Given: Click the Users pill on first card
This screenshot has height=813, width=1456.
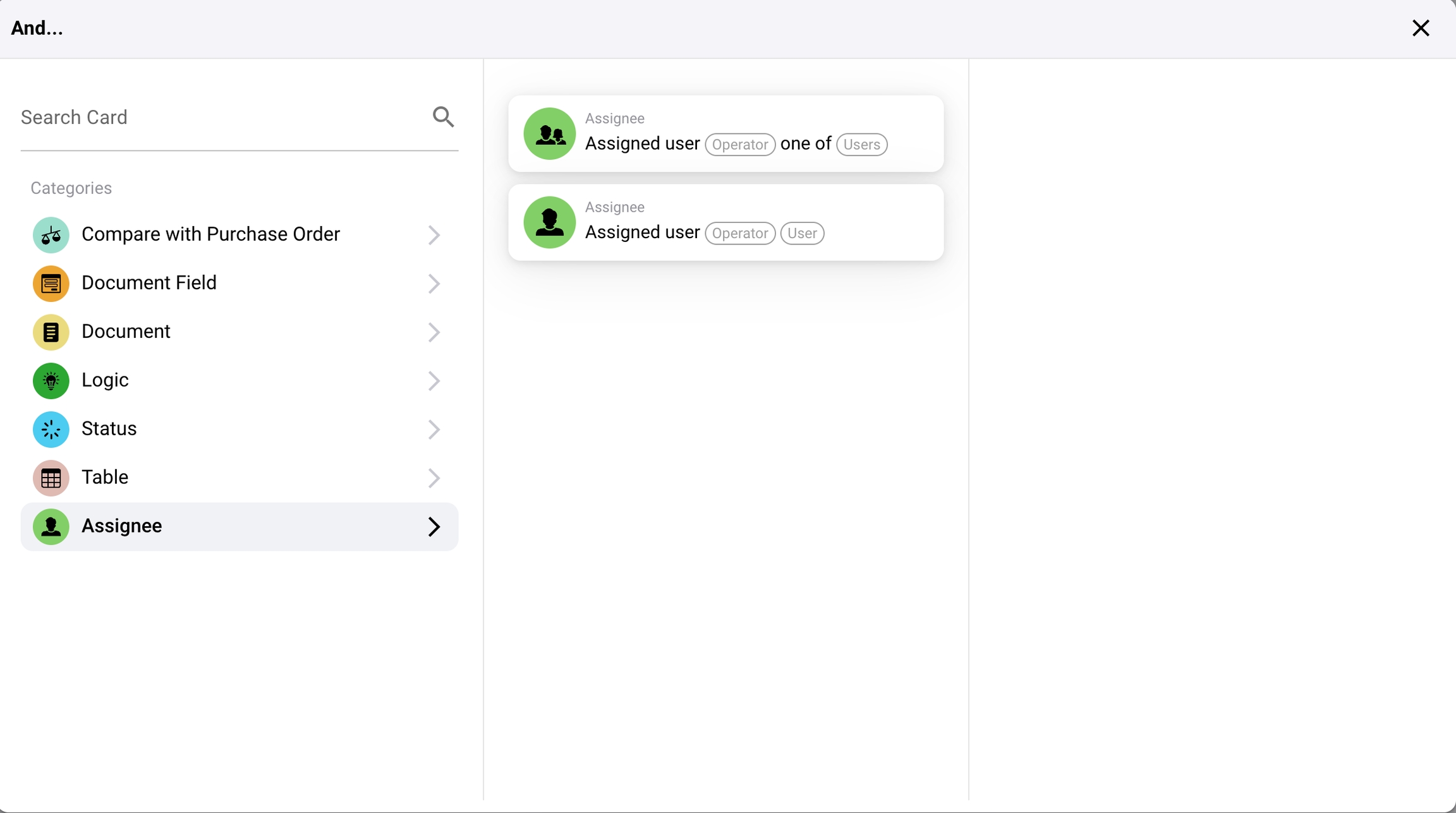Looking at the screenshot, I should (861, 145).
